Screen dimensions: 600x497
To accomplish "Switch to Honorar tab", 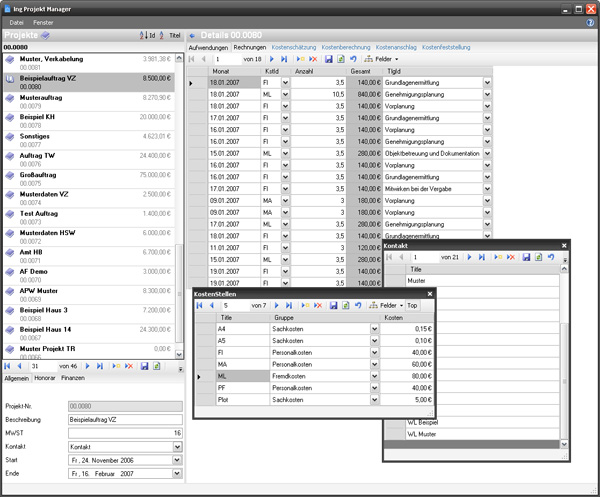I will click(45, 378).
